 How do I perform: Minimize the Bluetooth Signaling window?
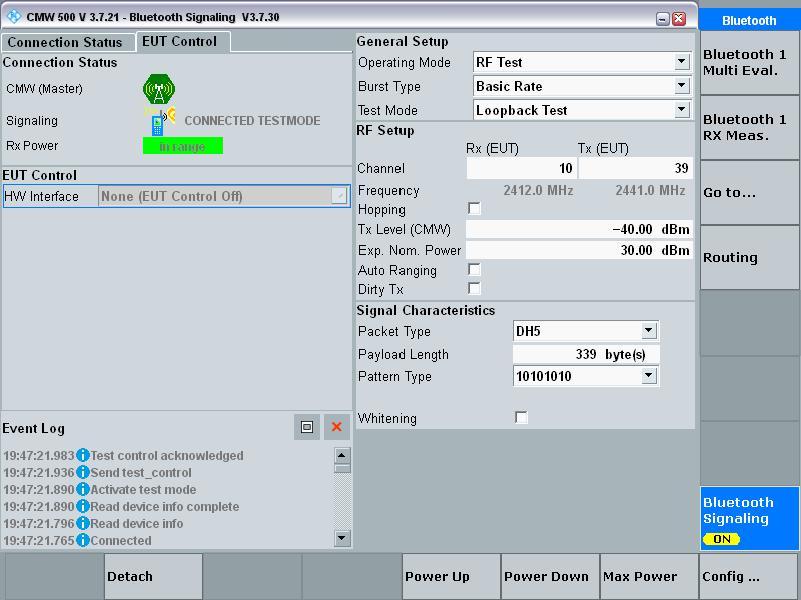point(663,19)
